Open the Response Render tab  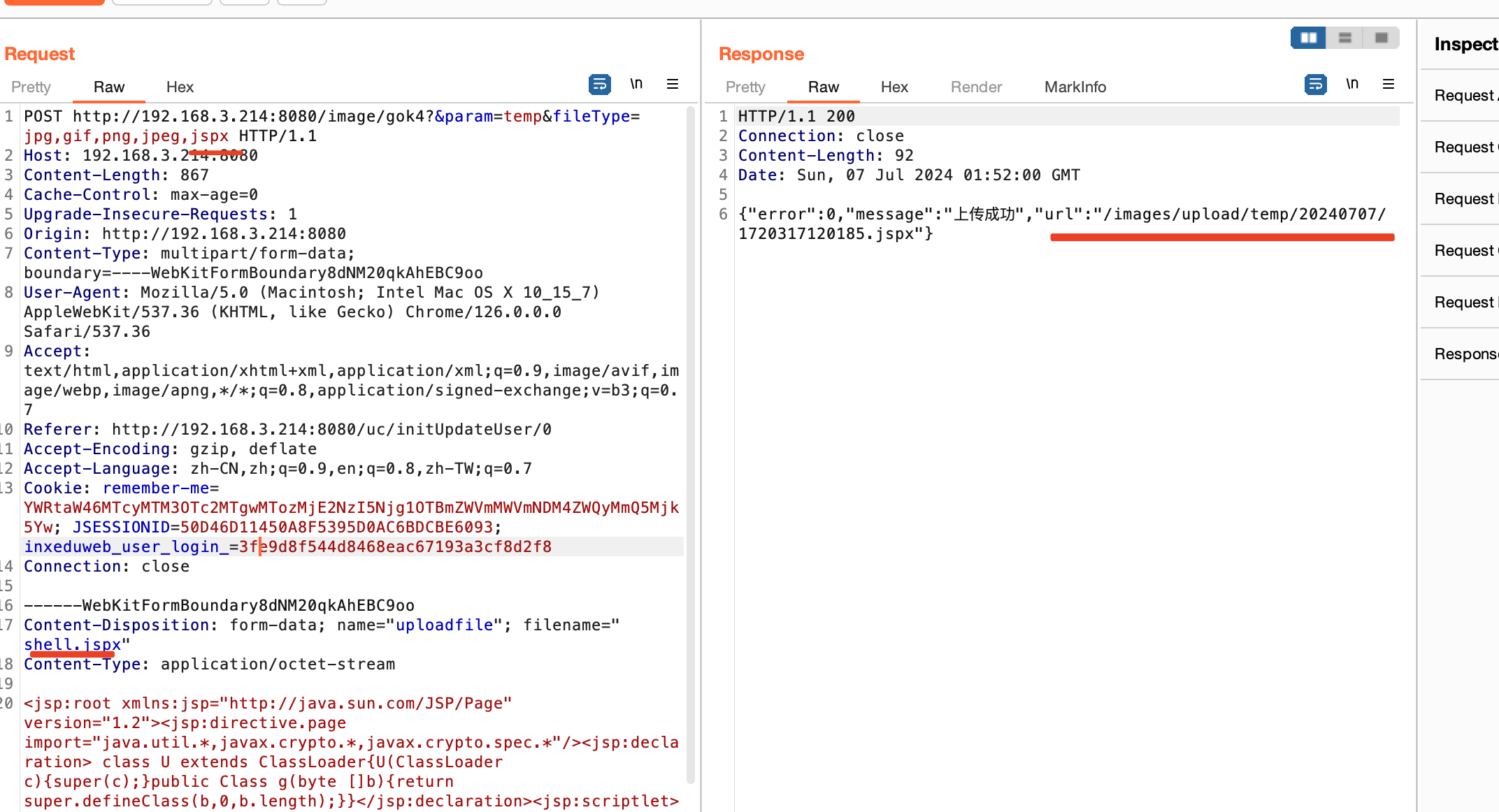976,87
